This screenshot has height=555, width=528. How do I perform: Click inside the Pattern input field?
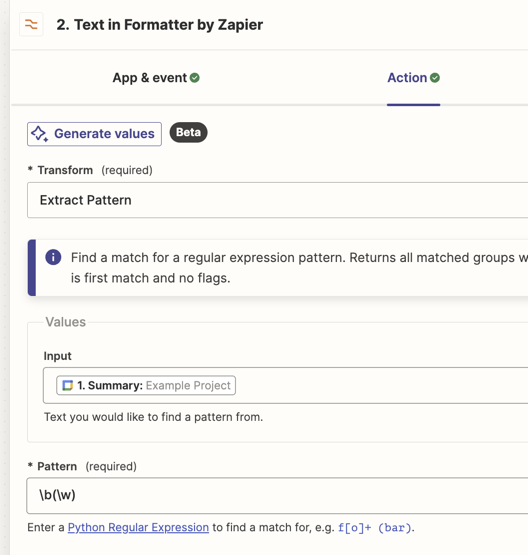coord(277,495)
